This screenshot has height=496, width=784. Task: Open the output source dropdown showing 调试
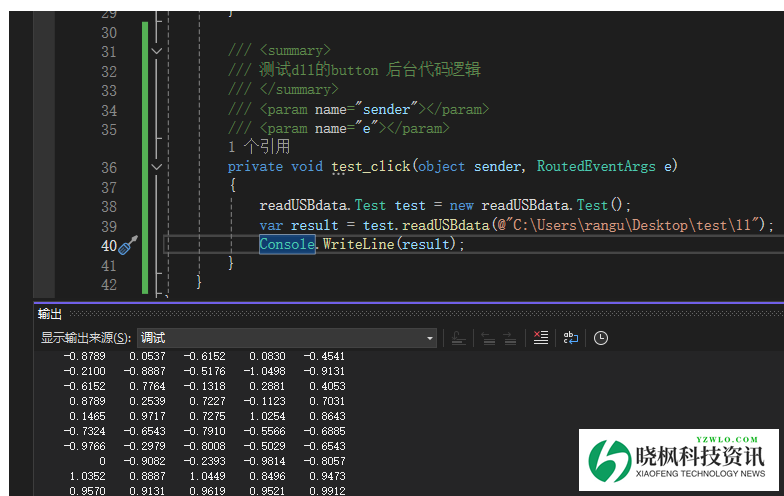tap(287, 338)
